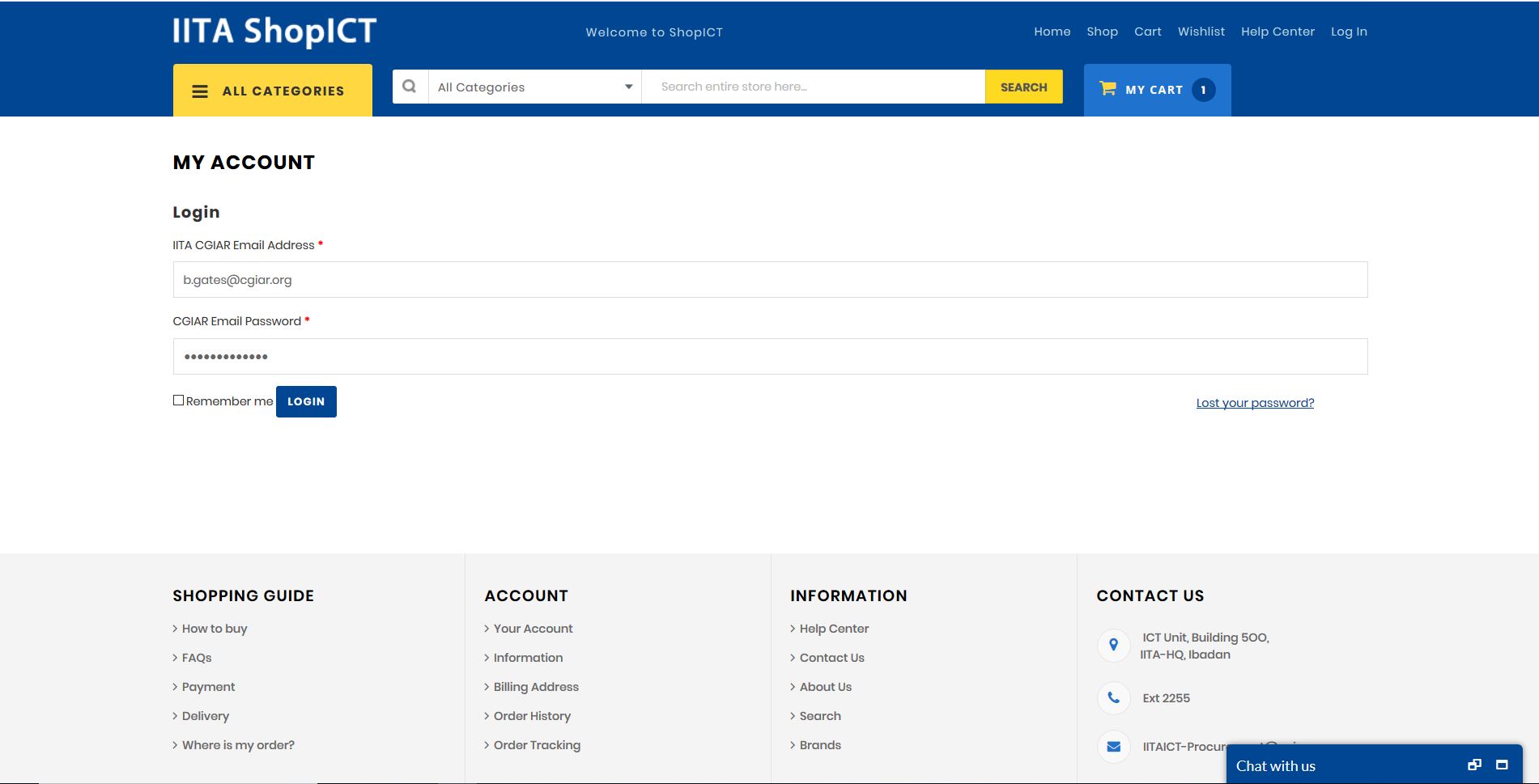Screen dimensions: 1539x784
Task: Click Log In in the top navigation
Action: (1349, 32)
